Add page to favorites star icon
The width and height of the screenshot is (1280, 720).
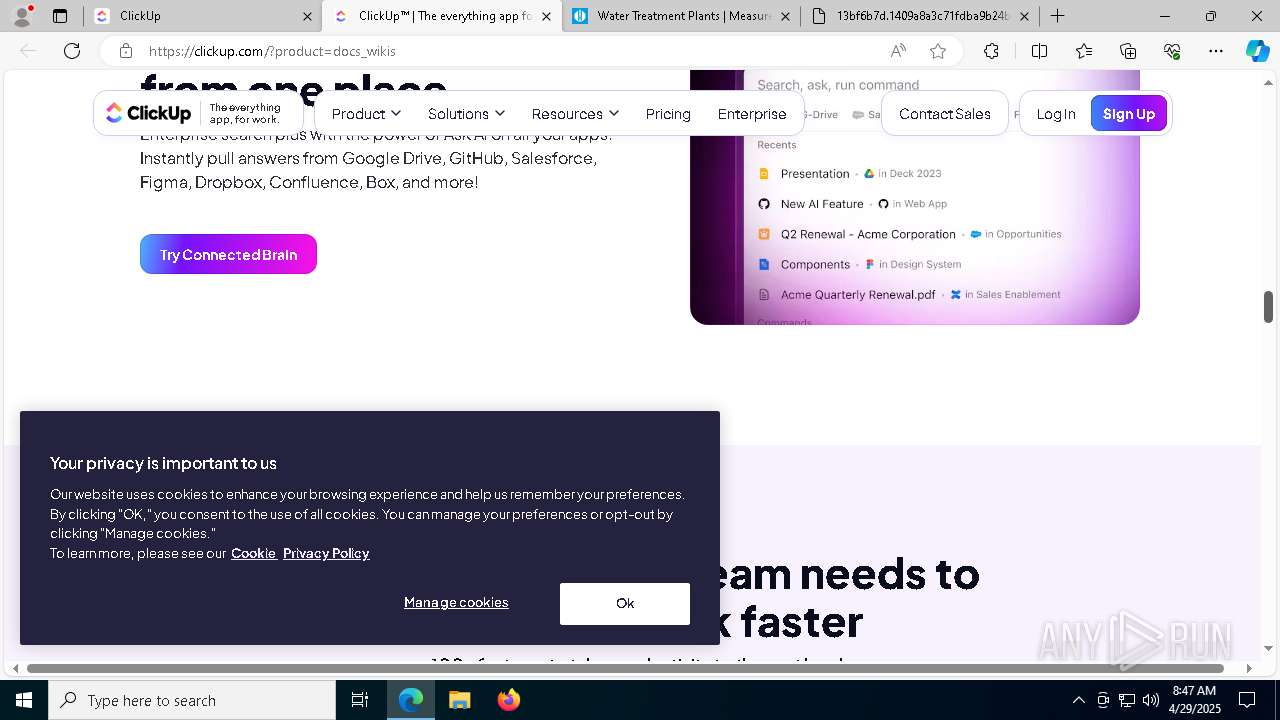point(938,51)
